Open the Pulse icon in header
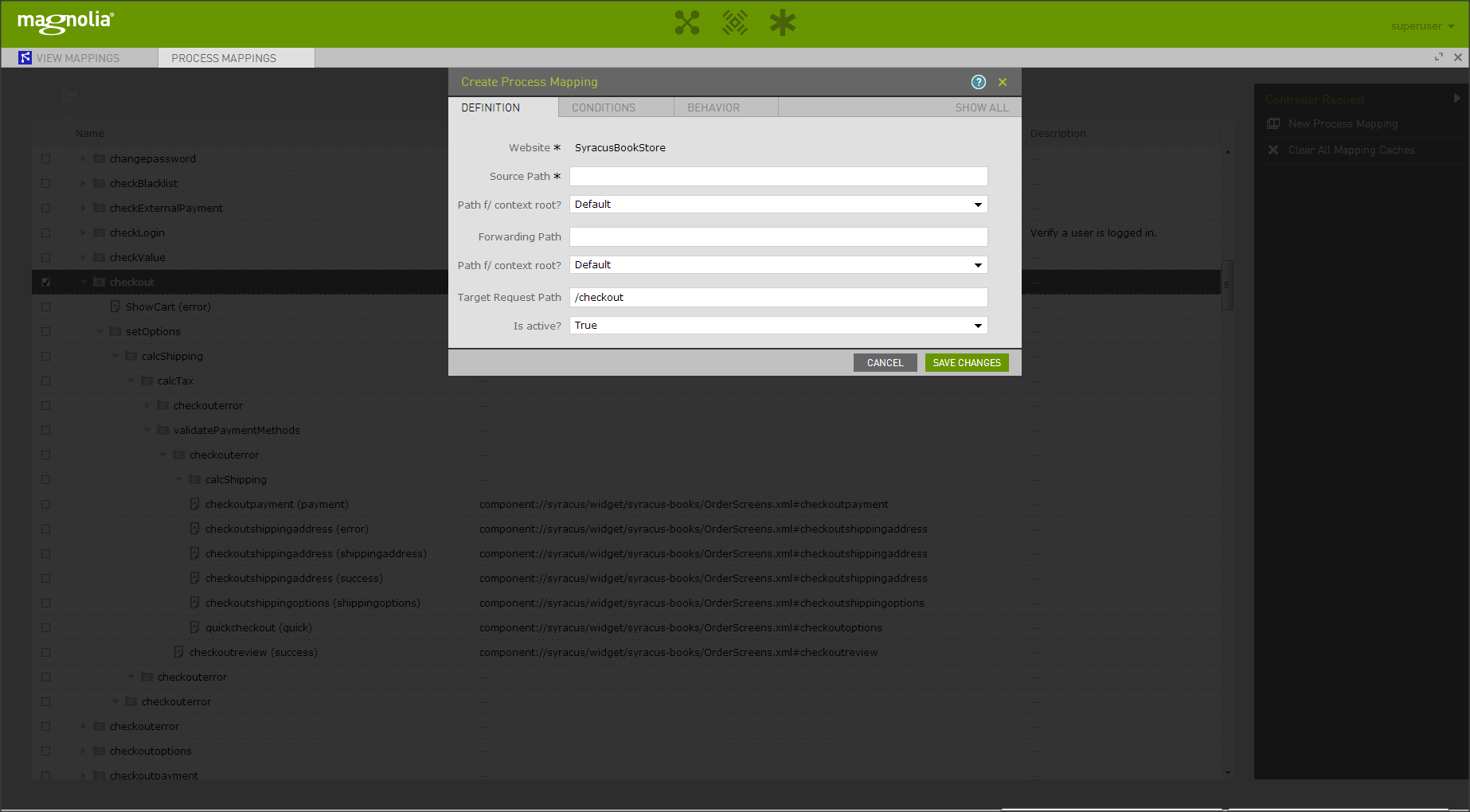The image size is (1470, 812). pos(734,23)
